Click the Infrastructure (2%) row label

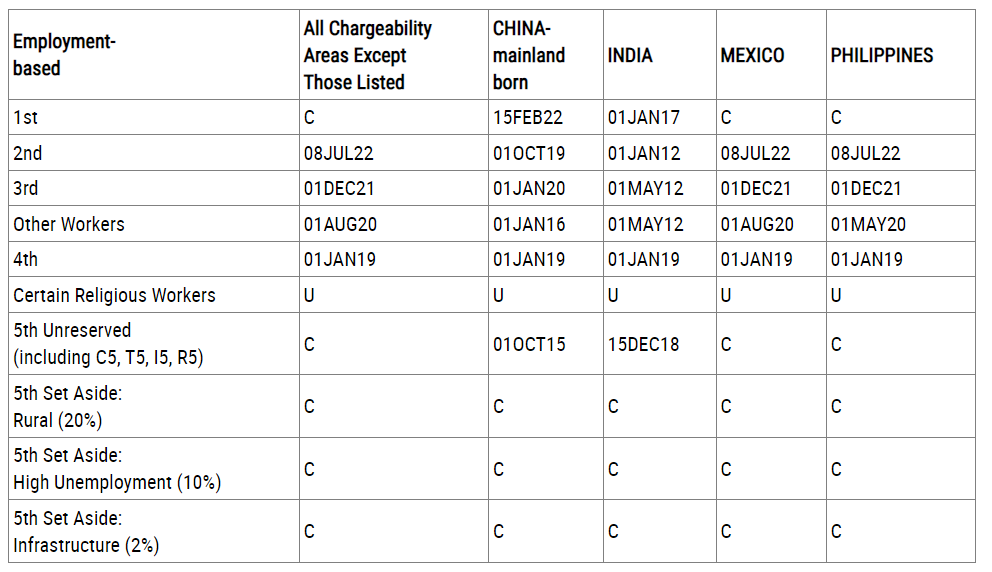coord(86,545)
